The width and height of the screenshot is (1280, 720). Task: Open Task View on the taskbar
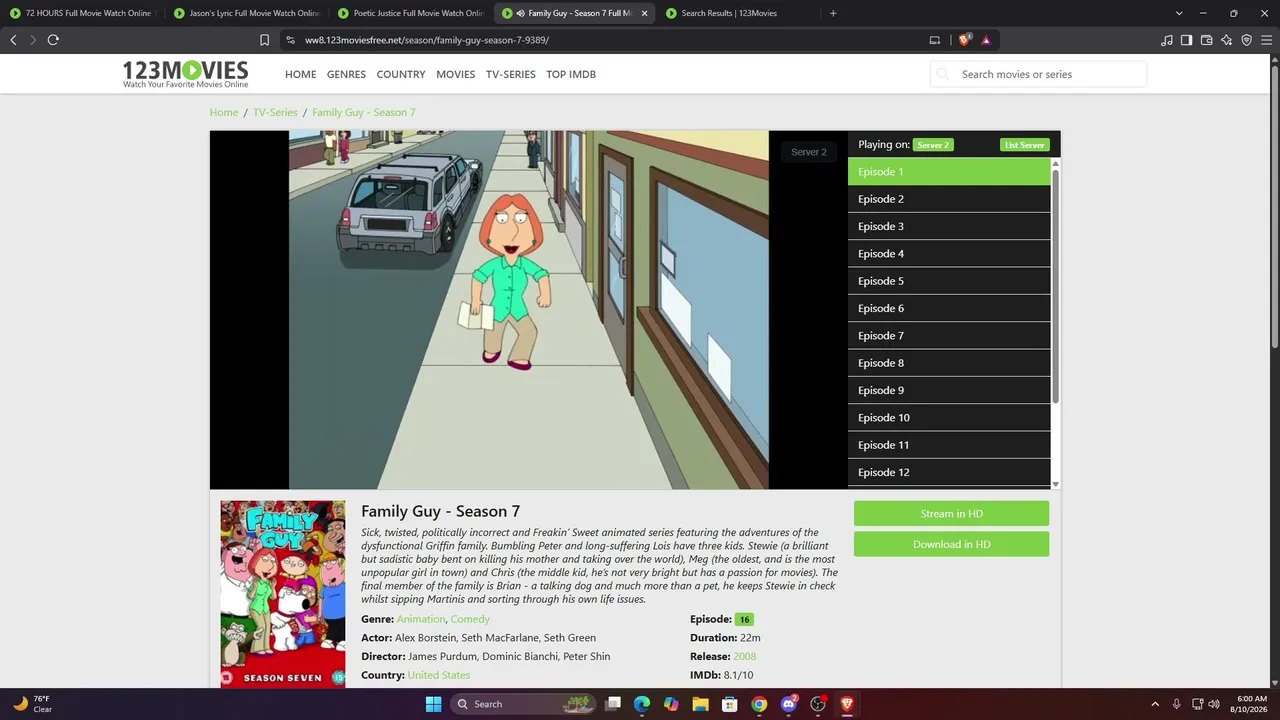613,704
